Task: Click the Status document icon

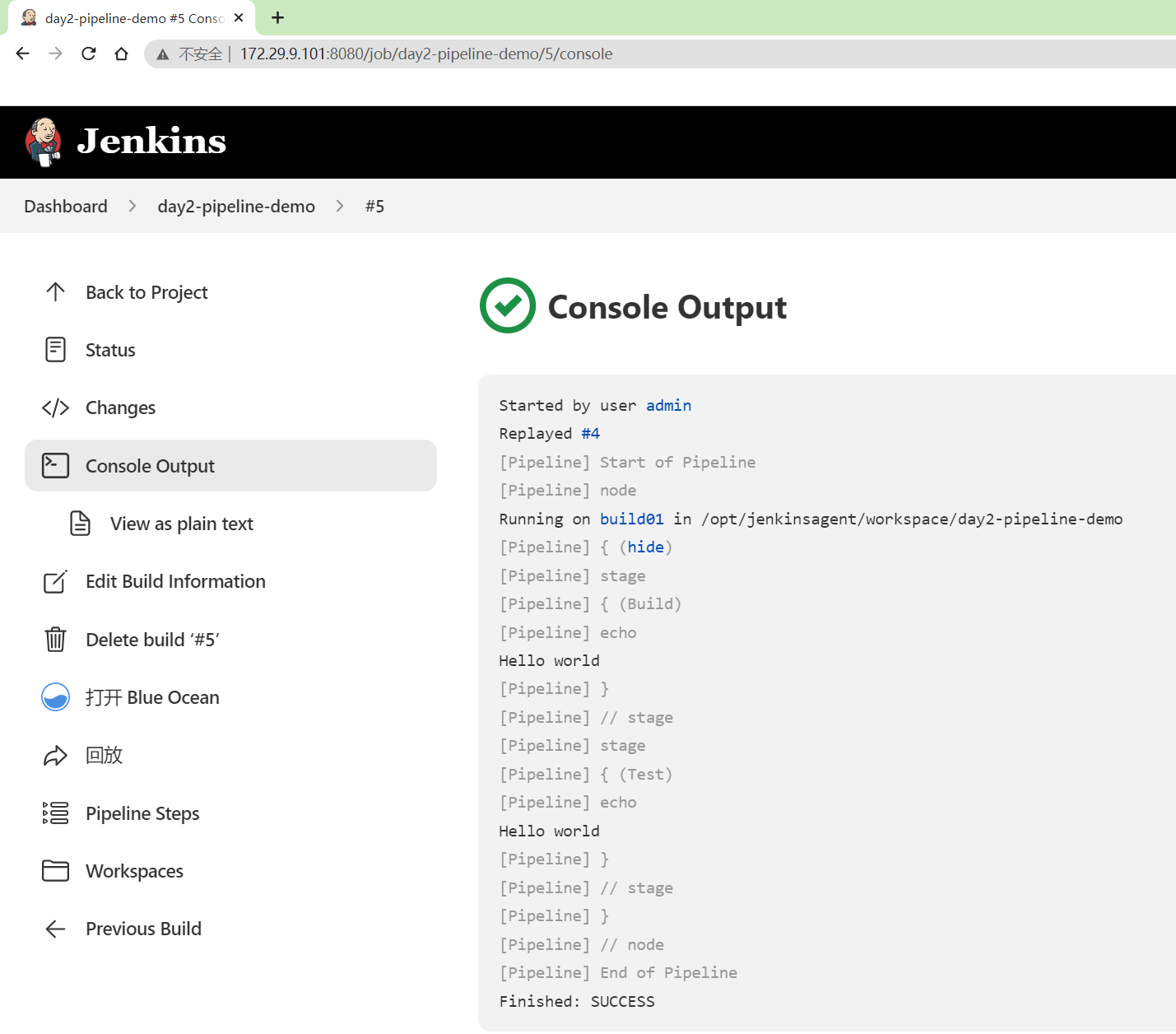Action: pyautogui.click(x=55, y=350)
